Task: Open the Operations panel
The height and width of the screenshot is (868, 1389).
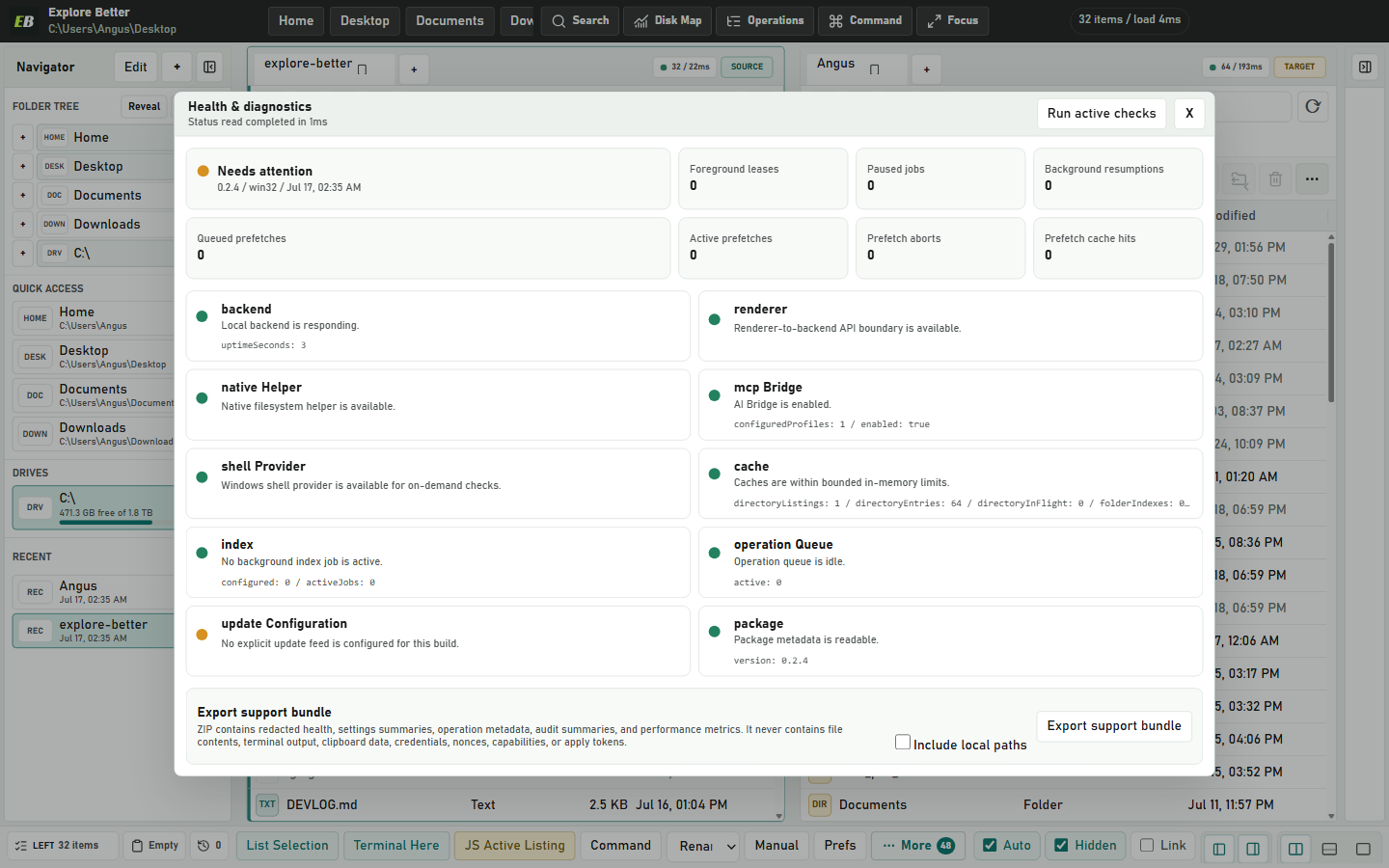Action: pyautogui.click(x=765, y=20)
